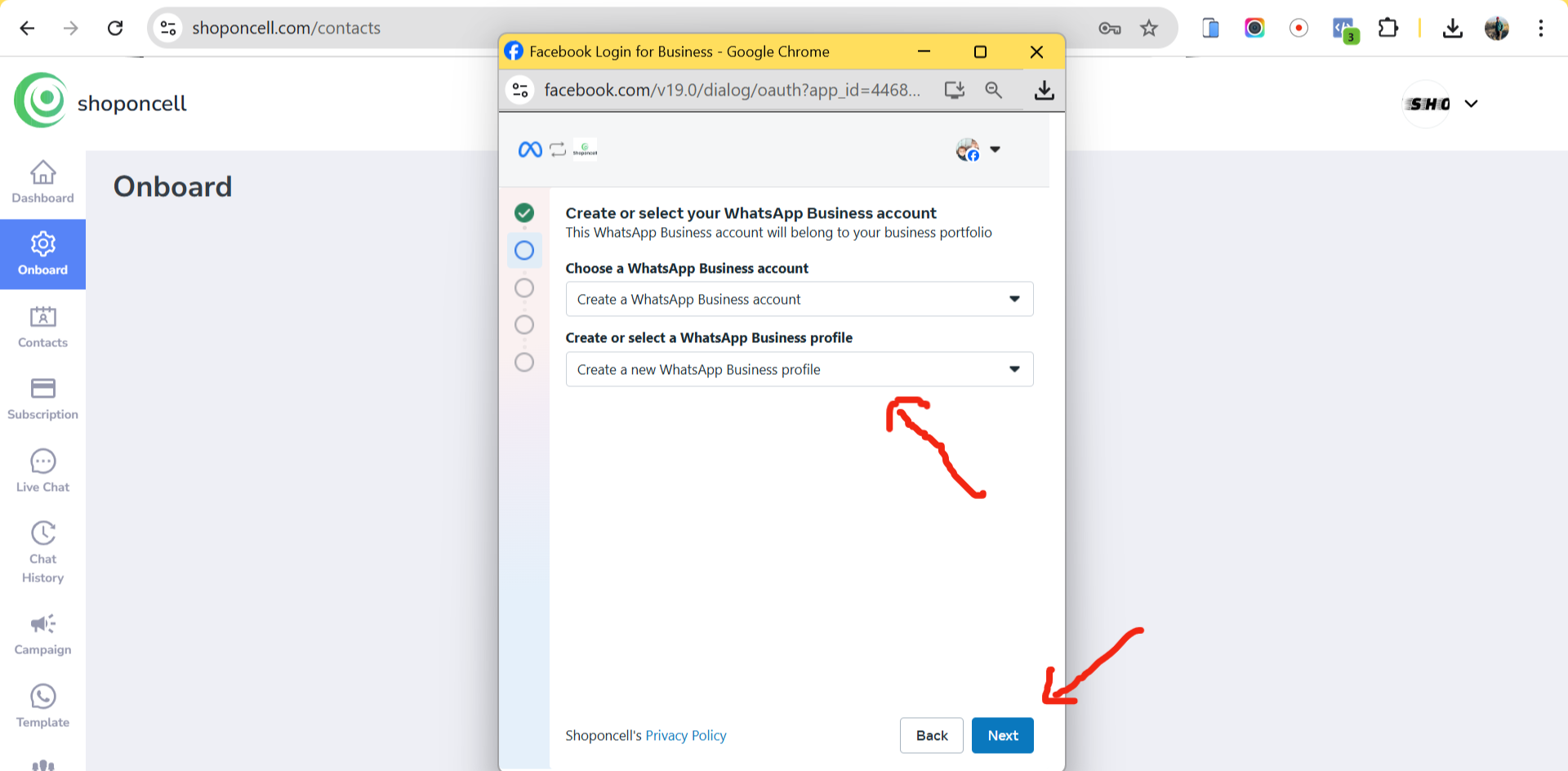Open 'Create a new WhatsApp Business profile' dropdown
Image resolution: width=1568 pixels, height=771 pixels.
pyautogui.click(x=800, y=369)
